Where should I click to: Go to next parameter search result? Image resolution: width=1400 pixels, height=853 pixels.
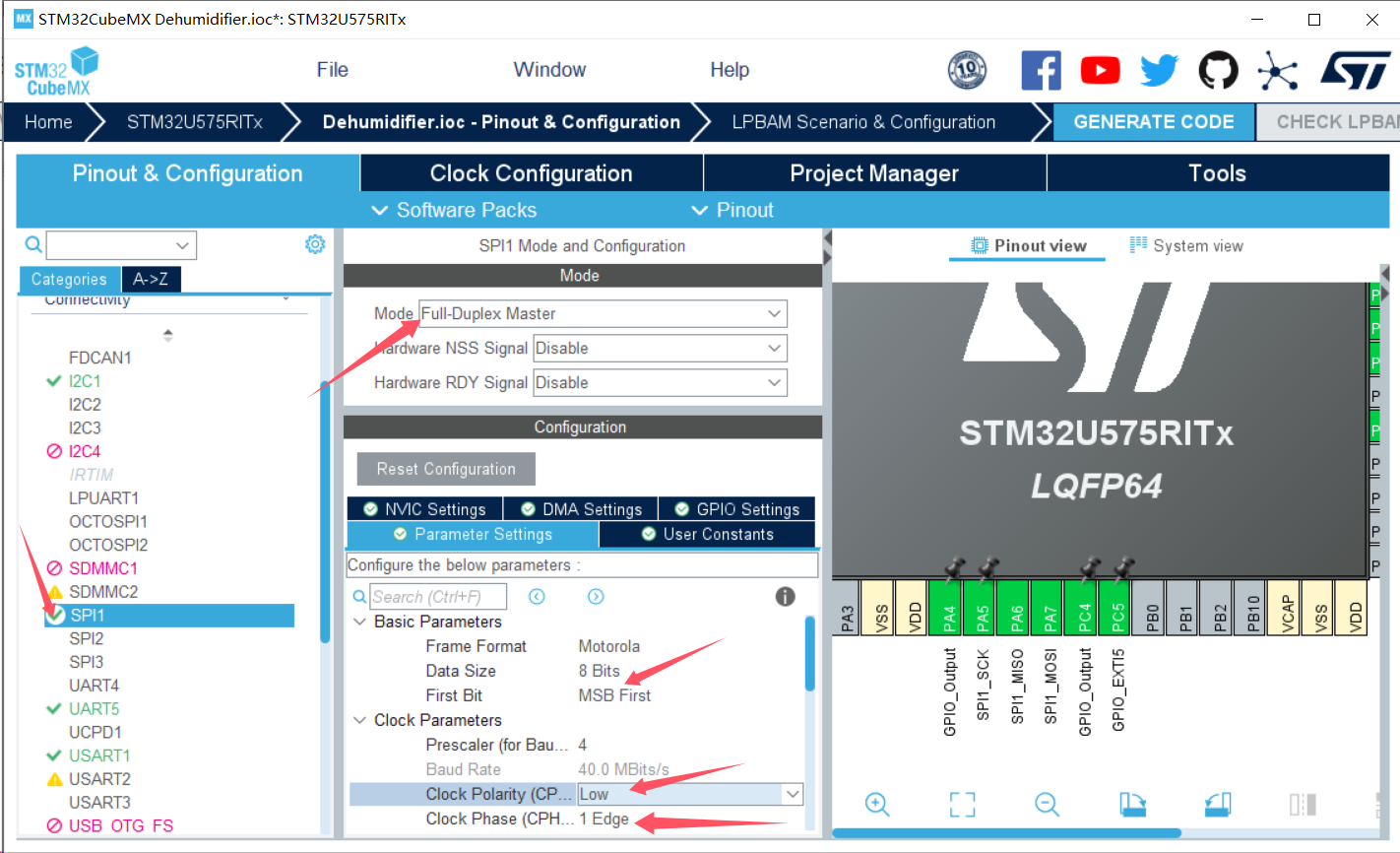click(x=596, y=596)
